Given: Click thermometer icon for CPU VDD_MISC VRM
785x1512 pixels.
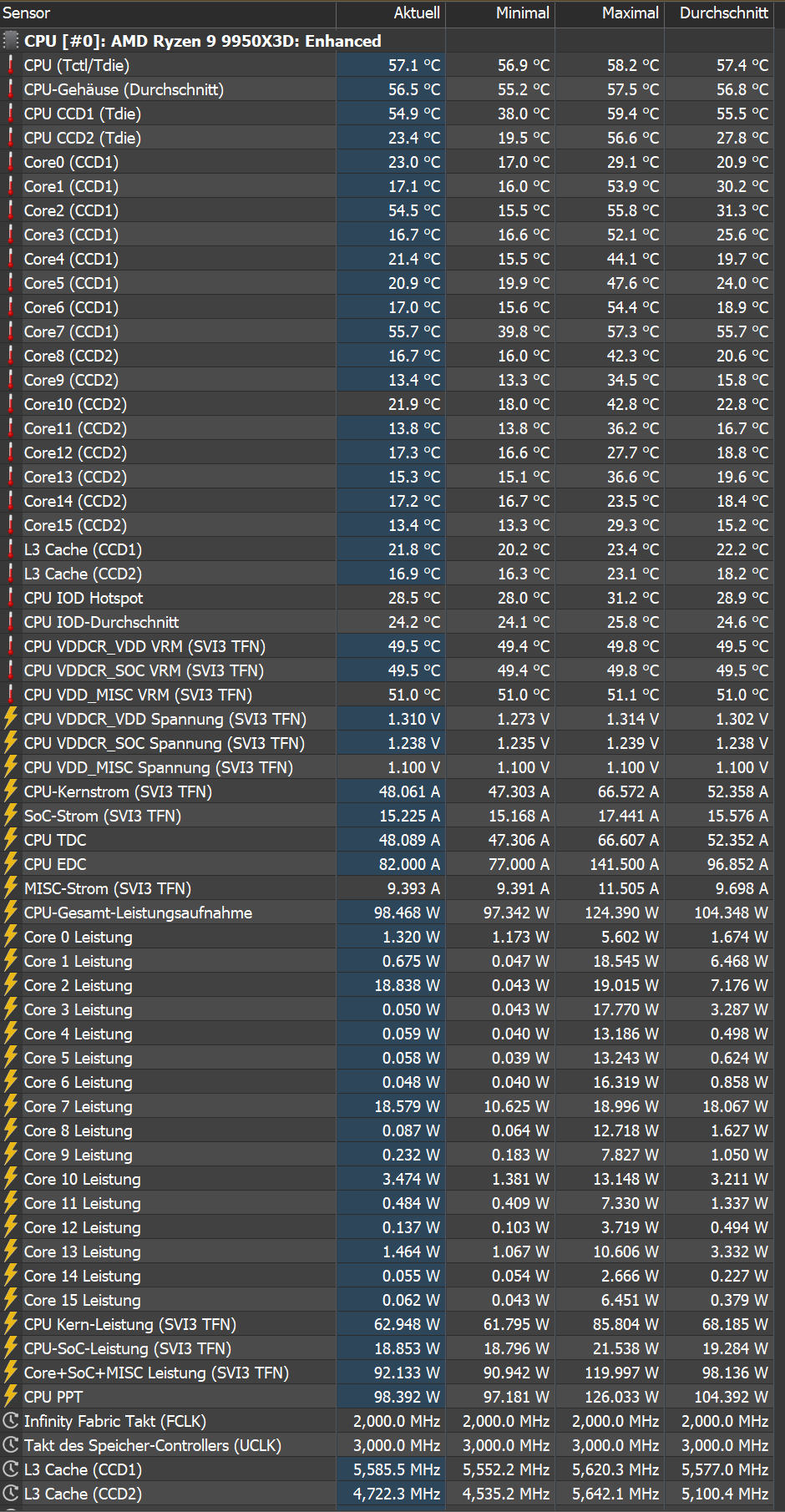Looking at the screenshot, I should [x=11, y=695].
